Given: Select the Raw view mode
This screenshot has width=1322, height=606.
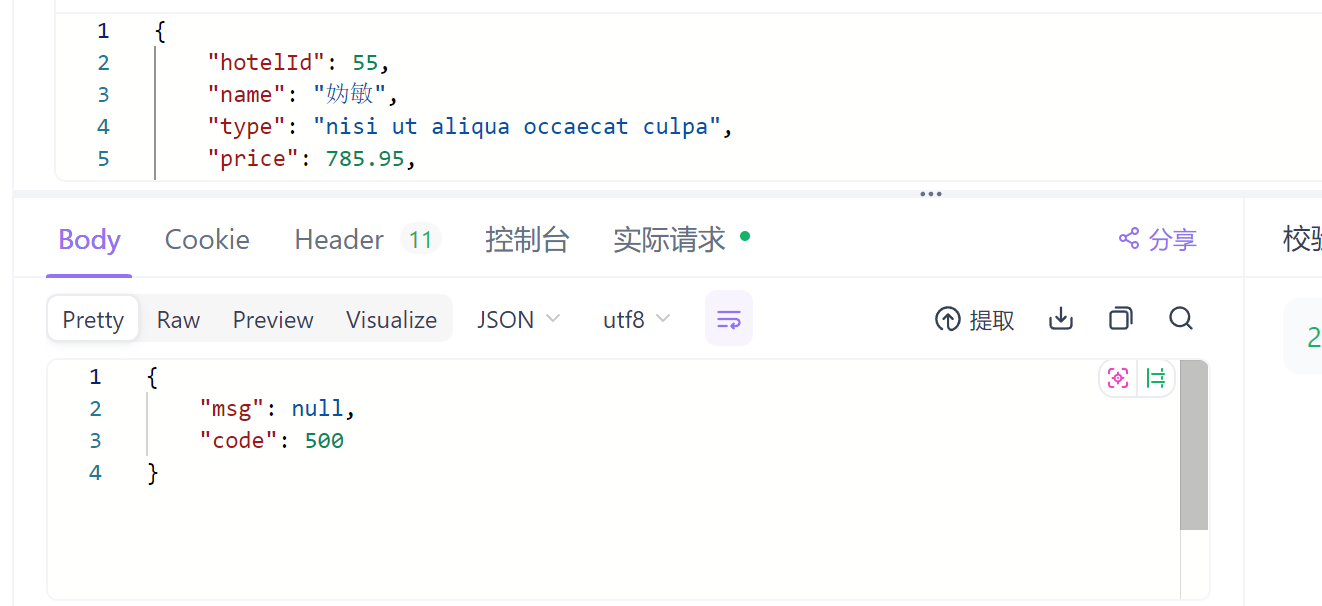Looking at the screenshot, I should point(178,319).
